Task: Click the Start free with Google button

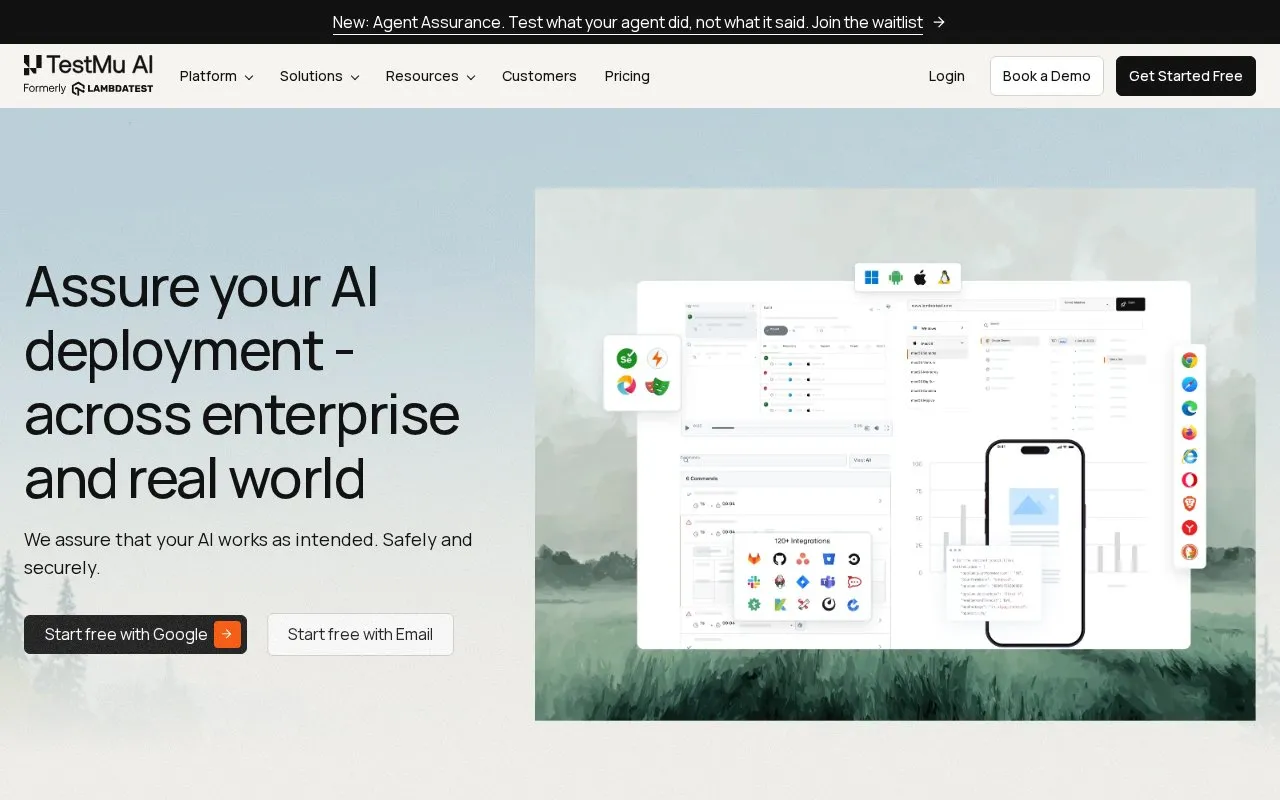Action: click(135, 634)
